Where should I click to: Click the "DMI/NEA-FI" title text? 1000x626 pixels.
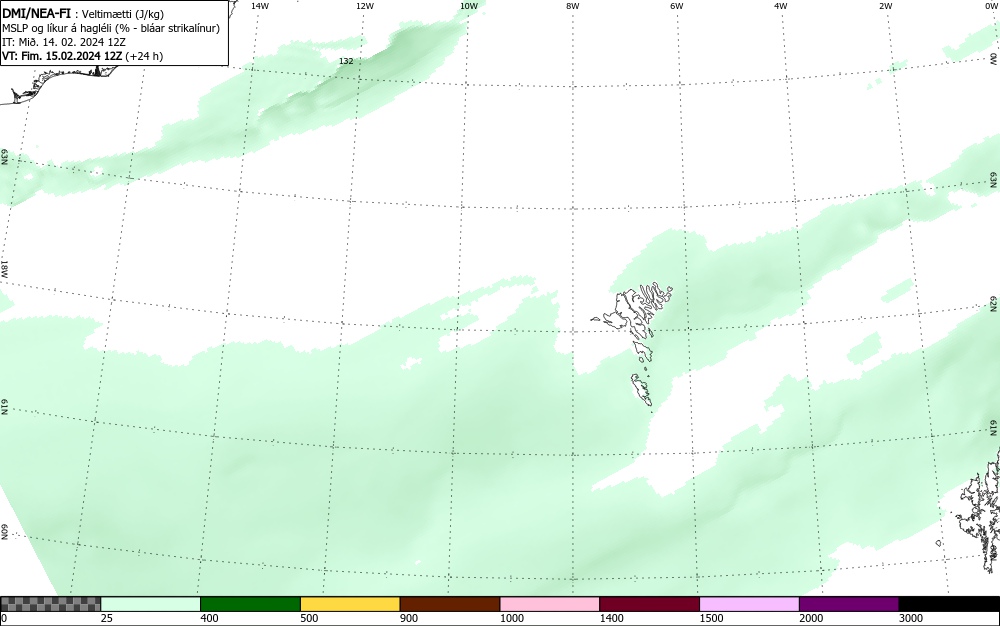(36, 13)
